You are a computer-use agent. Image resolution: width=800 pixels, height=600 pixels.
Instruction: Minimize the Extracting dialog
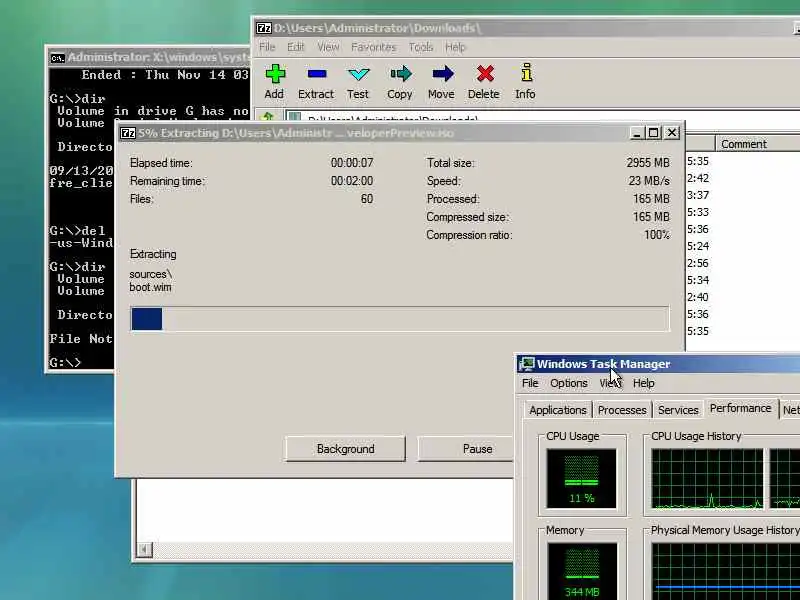coord(636,133)
